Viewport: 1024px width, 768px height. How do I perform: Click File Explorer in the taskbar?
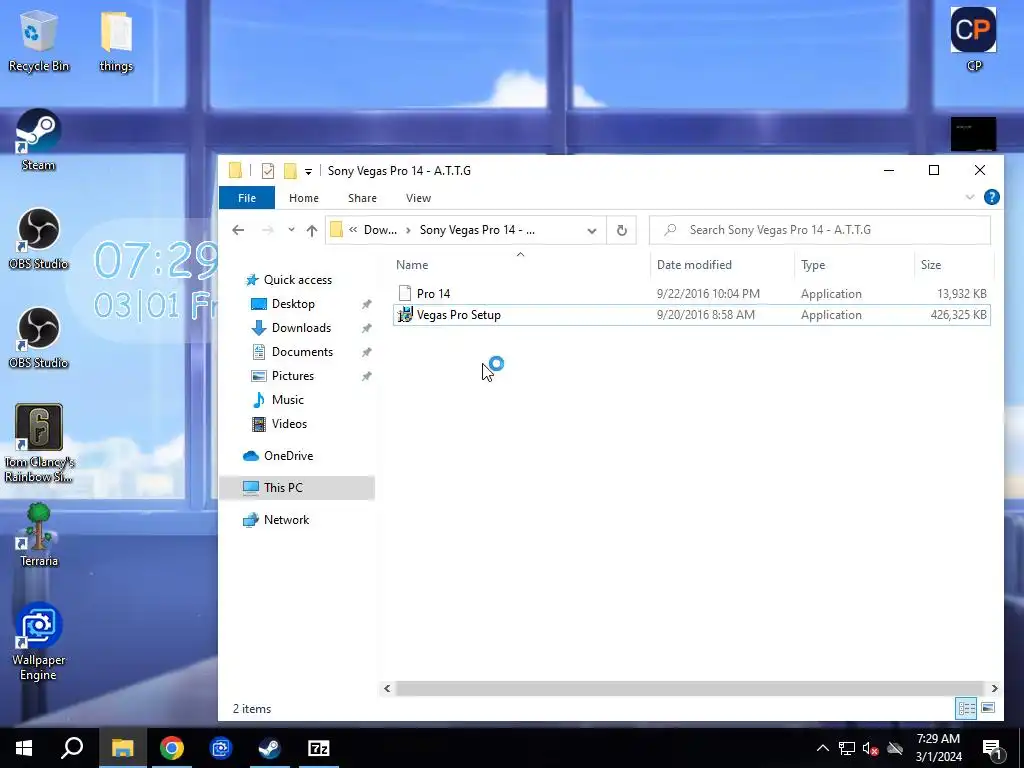pos(122,748)
